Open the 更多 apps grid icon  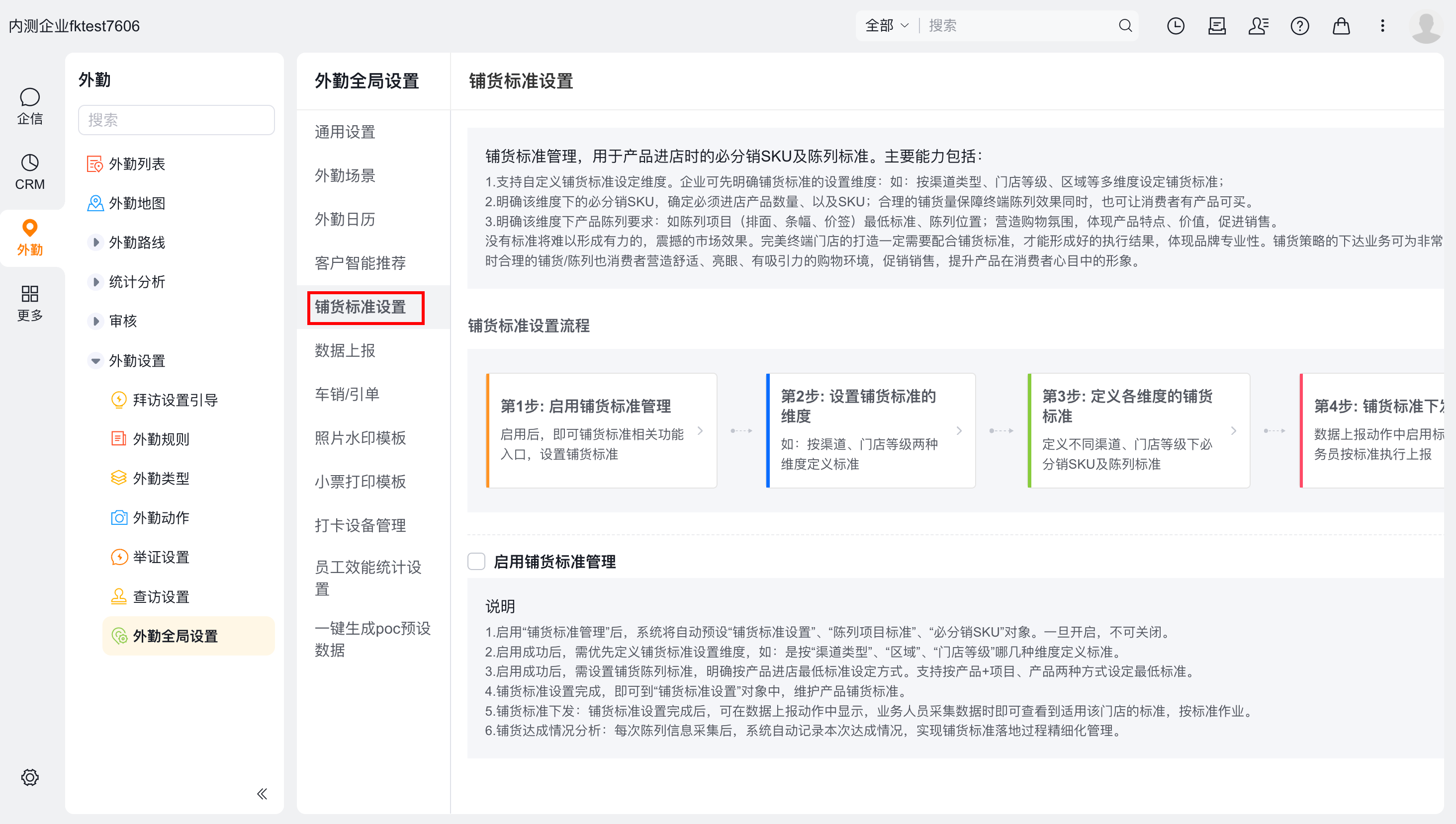tap(29, 303)
